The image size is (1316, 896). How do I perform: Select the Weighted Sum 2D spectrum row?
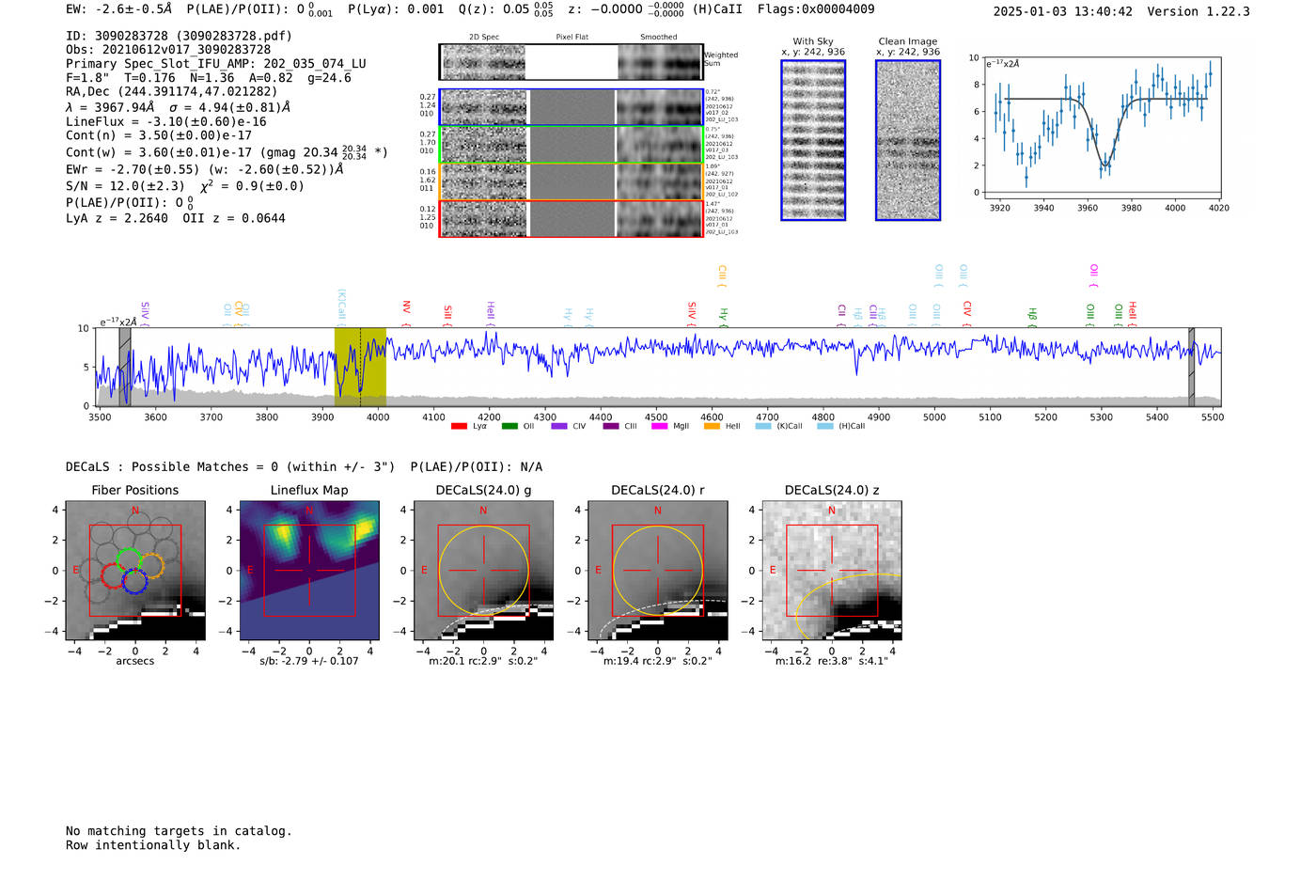571,62
